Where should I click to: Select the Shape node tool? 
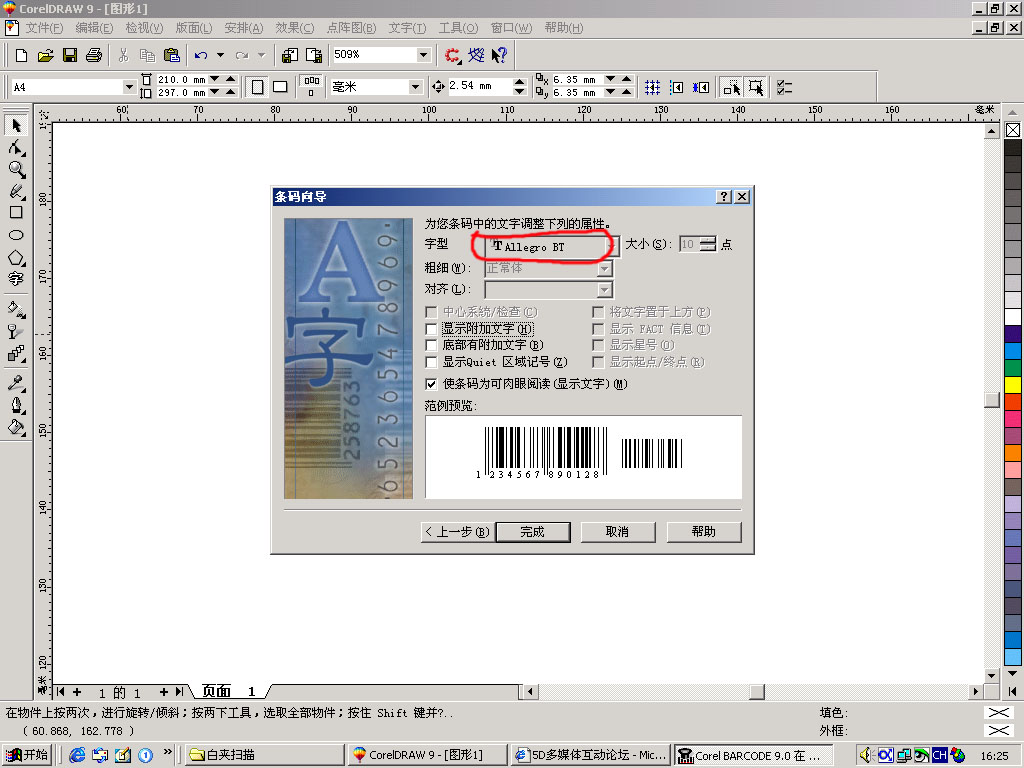coord(16,148)
